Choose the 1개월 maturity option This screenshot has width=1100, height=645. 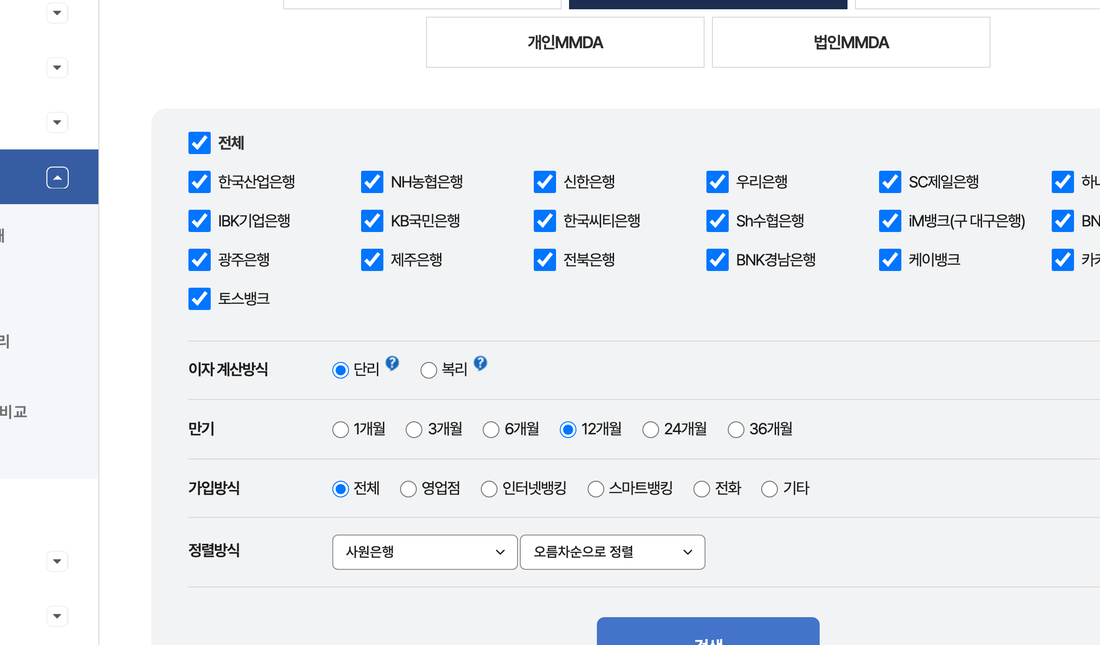340,430
